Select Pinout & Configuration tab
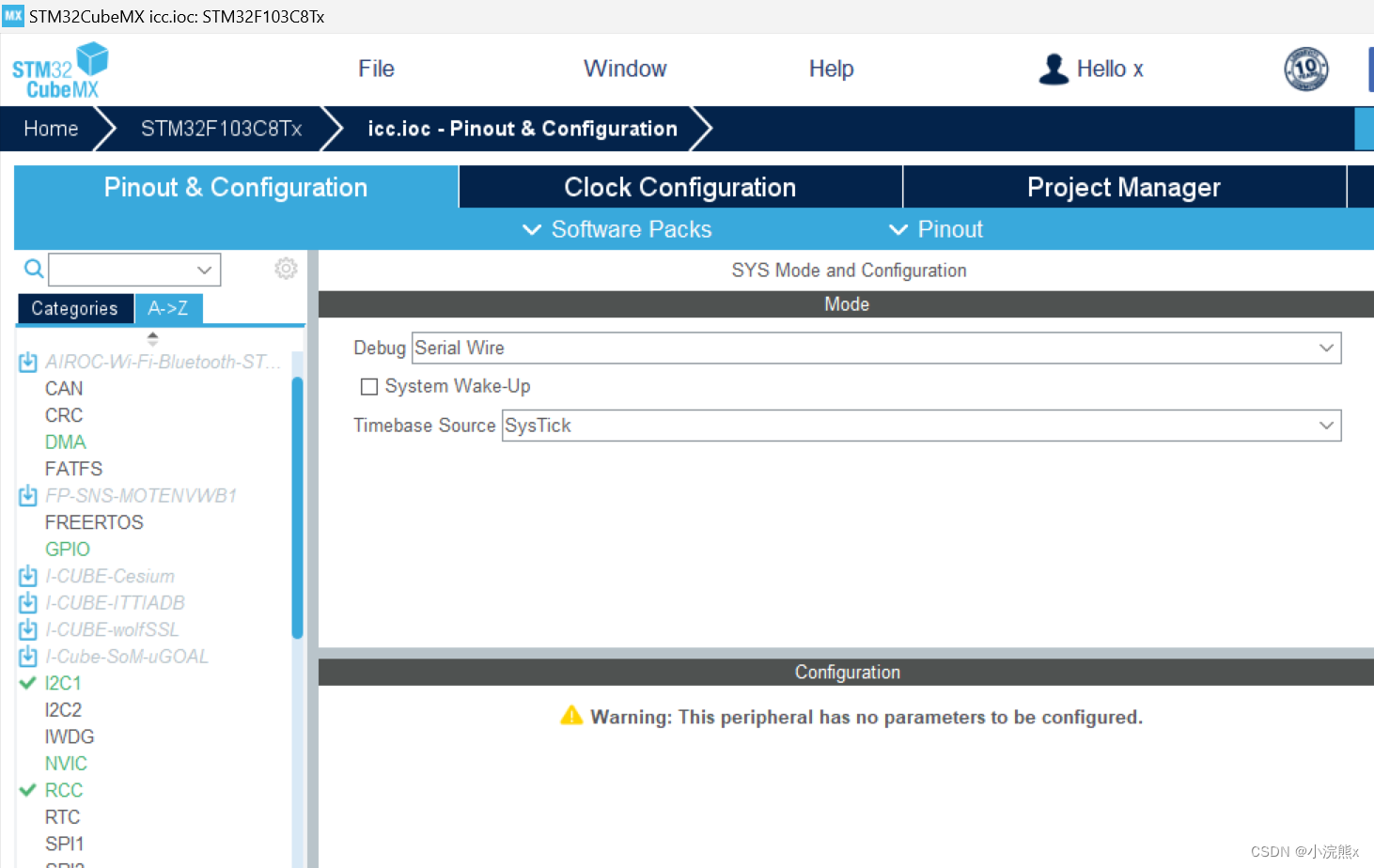Image resolution: width=1374 pixels, height=868 pixels. (236, 187)
